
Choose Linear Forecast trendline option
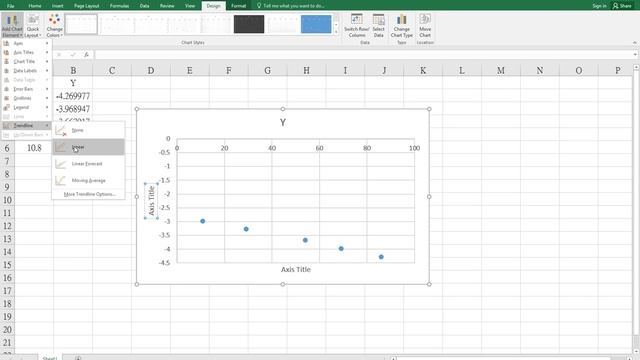[x=88, y=164]
